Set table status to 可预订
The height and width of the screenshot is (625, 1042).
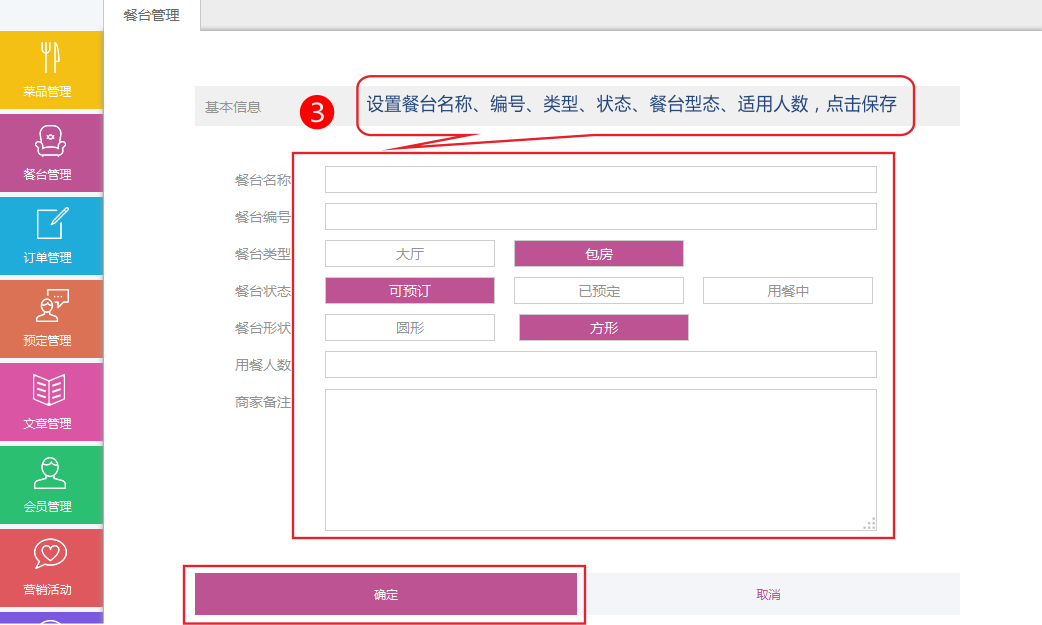click(409, 291)
